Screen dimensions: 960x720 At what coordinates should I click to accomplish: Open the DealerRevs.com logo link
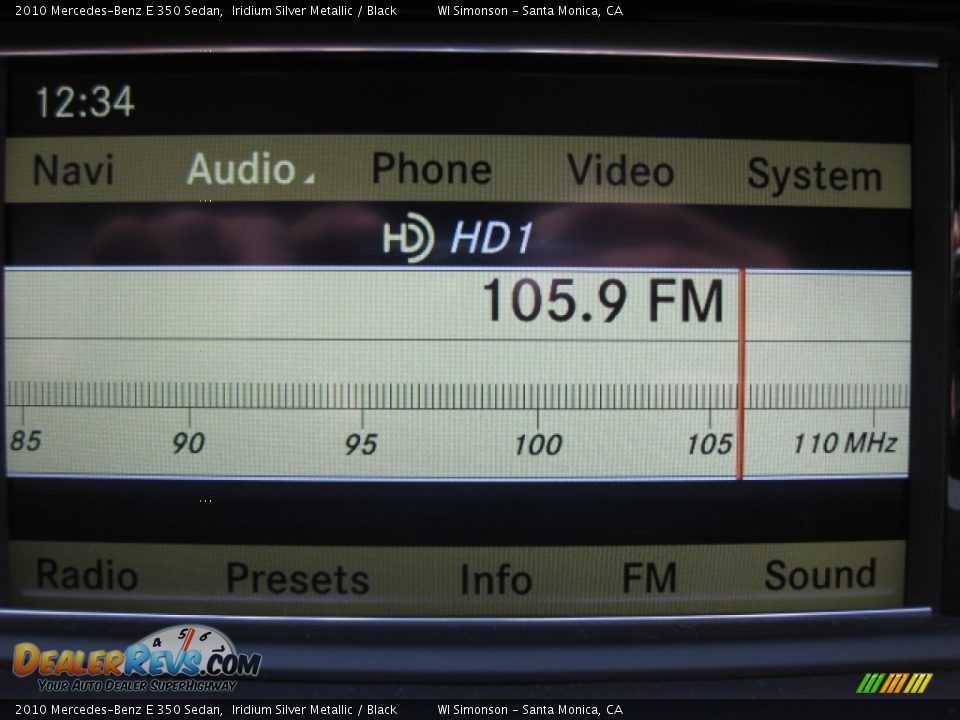[x=138, y=661]
